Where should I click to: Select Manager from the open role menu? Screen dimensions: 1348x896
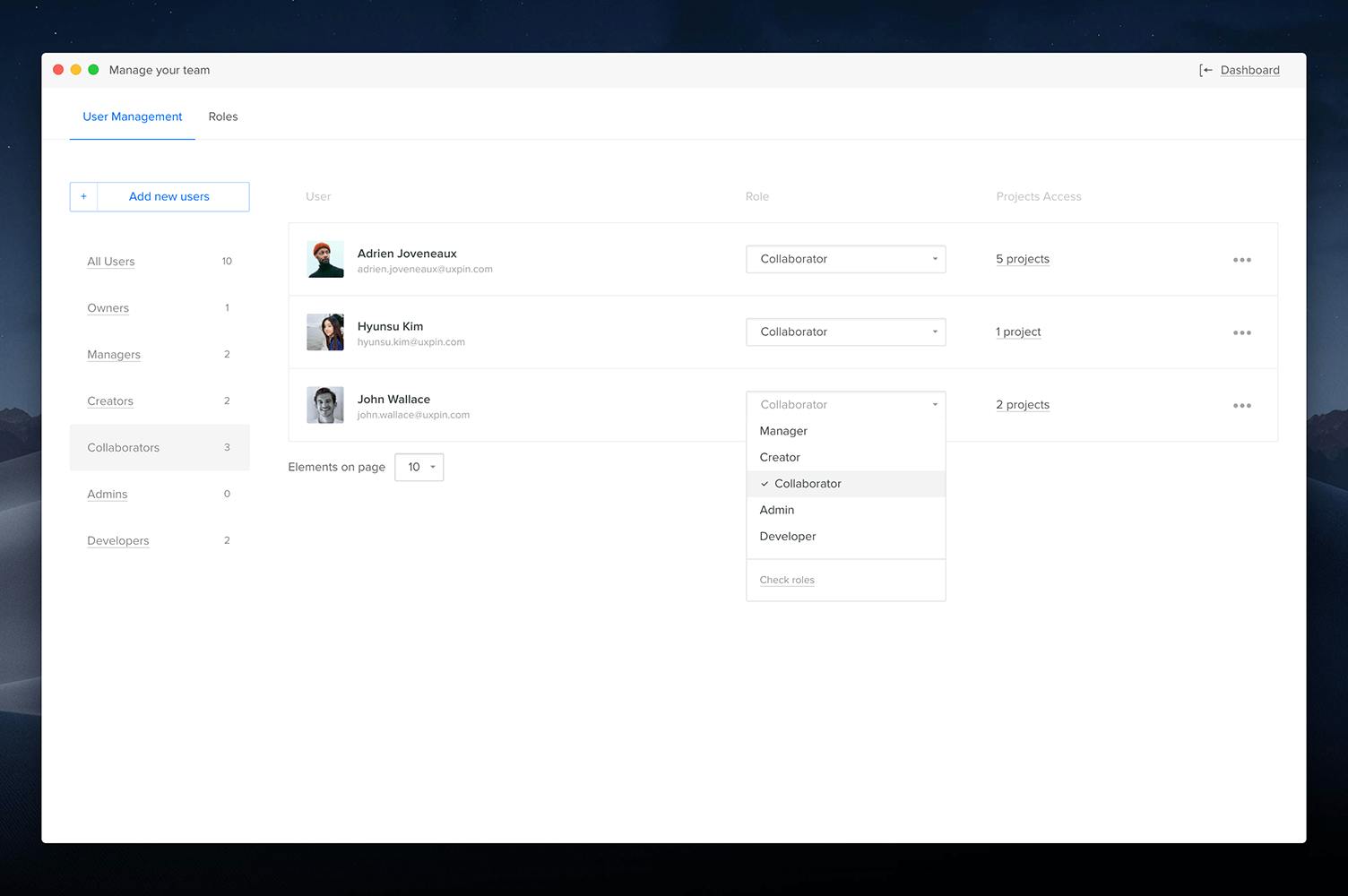tap(782, 431)
